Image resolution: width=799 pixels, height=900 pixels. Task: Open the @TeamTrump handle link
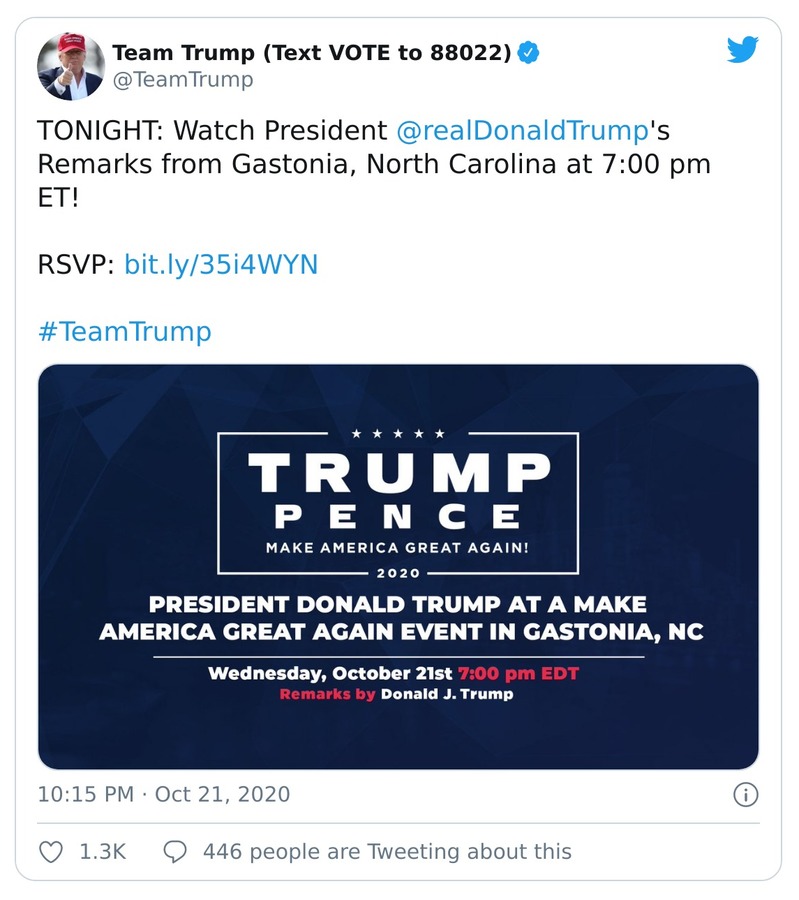coord(182,80)
